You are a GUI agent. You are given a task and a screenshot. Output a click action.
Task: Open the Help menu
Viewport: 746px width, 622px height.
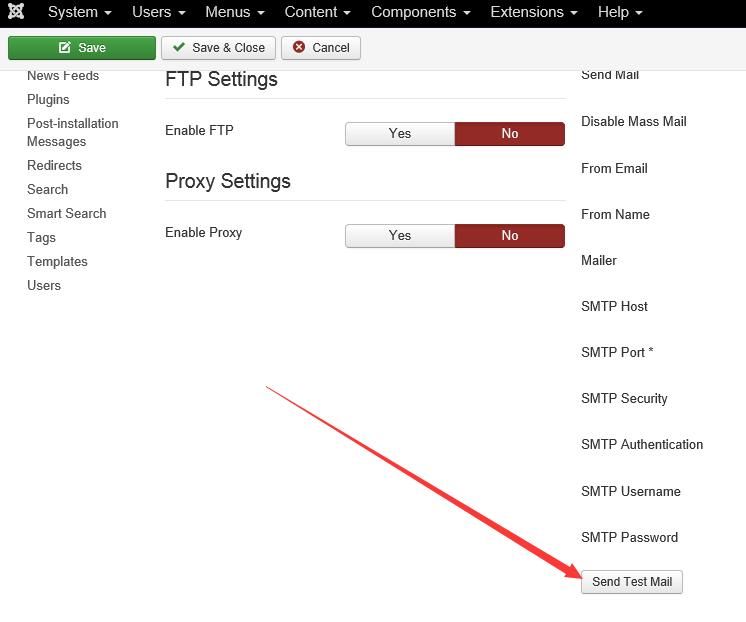click(x=620, y=12)
